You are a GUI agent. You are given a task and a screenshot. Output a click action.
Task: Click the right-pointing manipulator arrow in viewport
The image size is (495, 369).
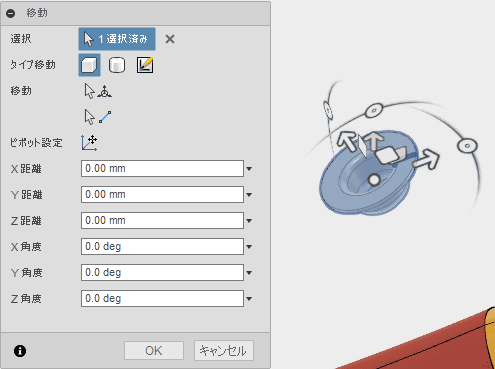[x=427, y=159]
